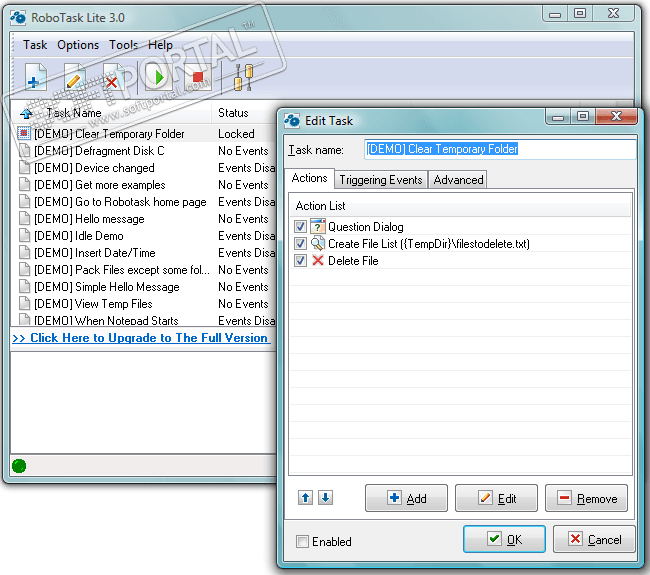The image size is (650, 575).
Task: Click the Create File List magnifier icon
Action: [318, 243]
